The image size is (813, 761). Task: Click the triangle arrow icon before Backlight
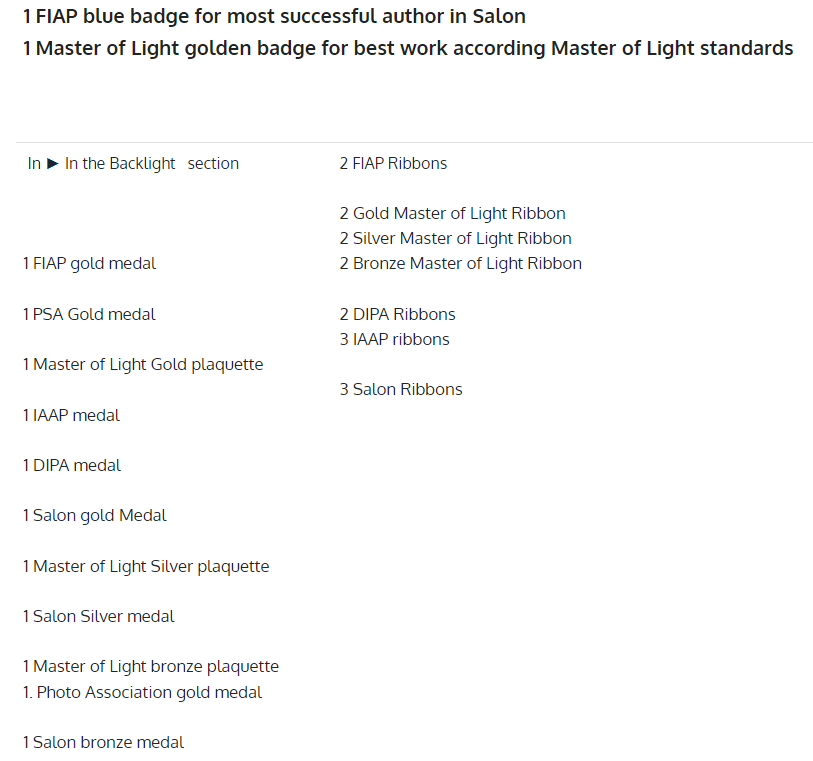coord(53,164)
